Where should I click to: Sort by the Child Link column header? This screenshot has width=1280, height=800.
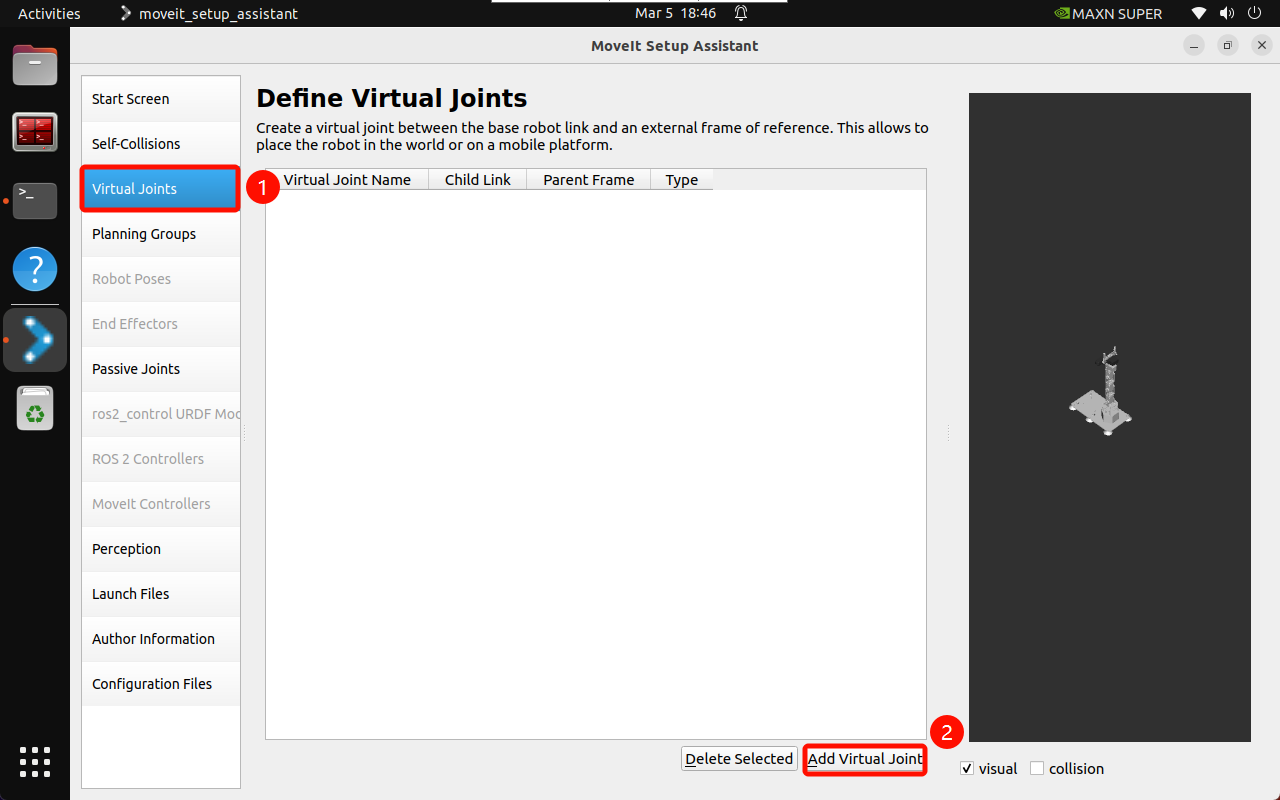point(478,180)
